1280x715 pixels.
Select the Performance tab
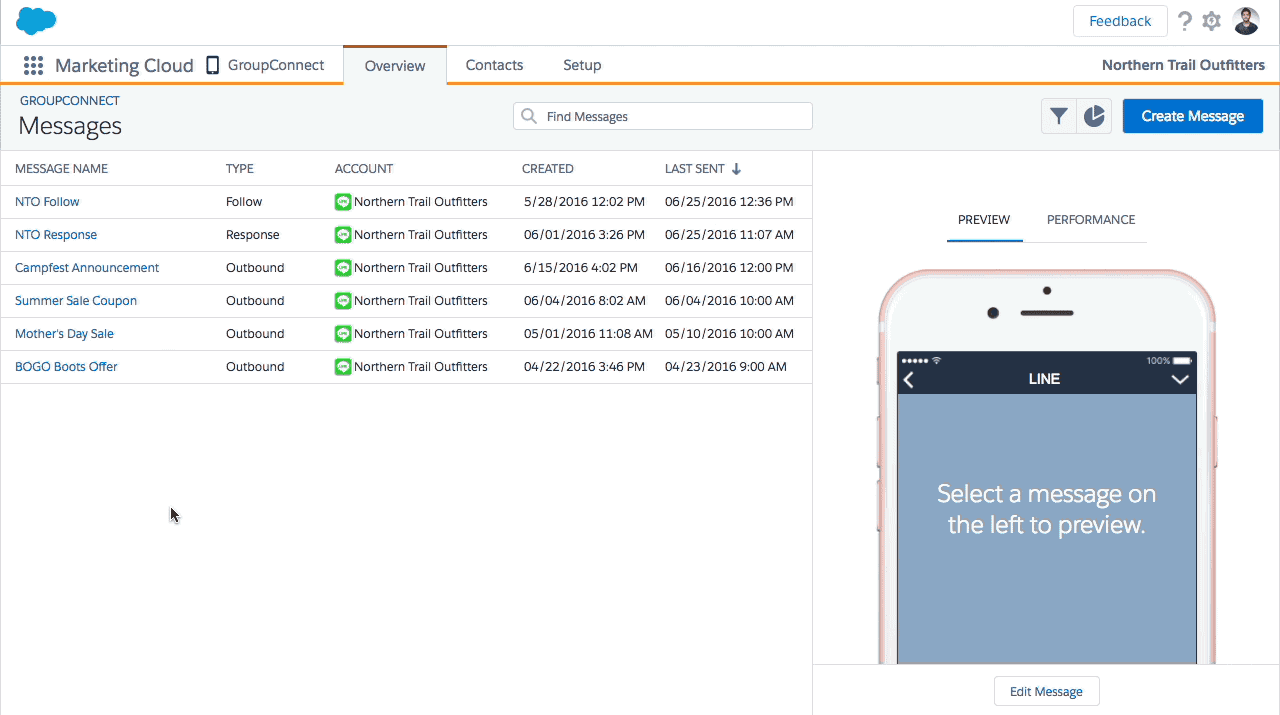1091,220
